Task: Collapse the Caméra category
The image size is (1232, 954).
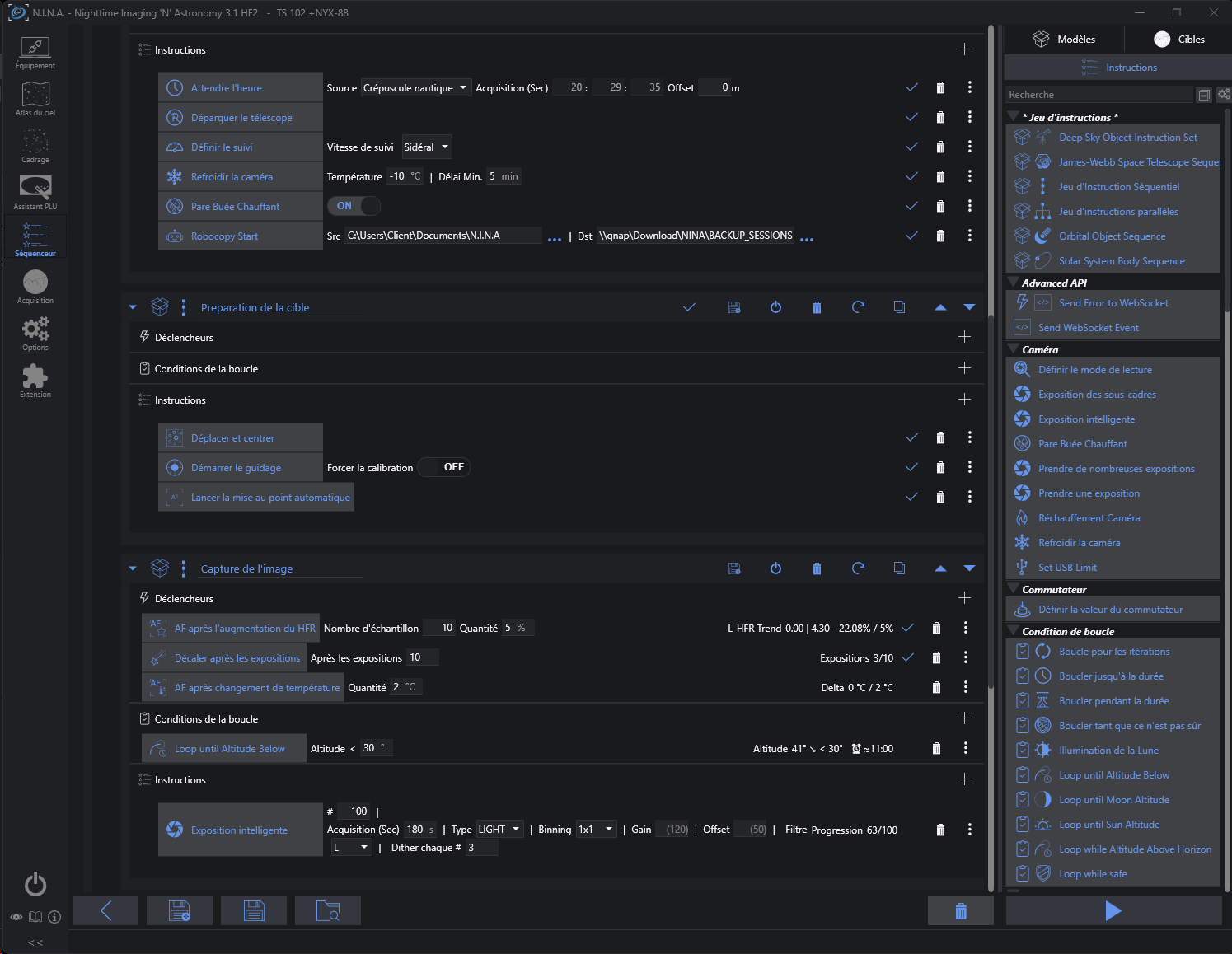Action: click(1014, 349)
